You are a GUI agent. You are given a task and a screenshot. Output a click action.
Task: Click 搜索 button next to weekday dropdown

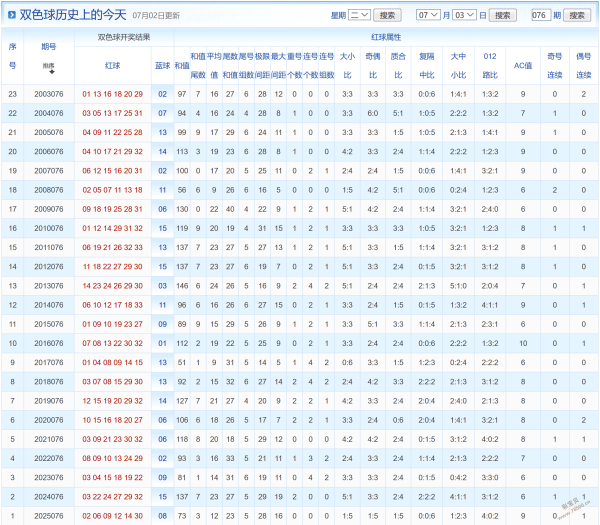387,15
